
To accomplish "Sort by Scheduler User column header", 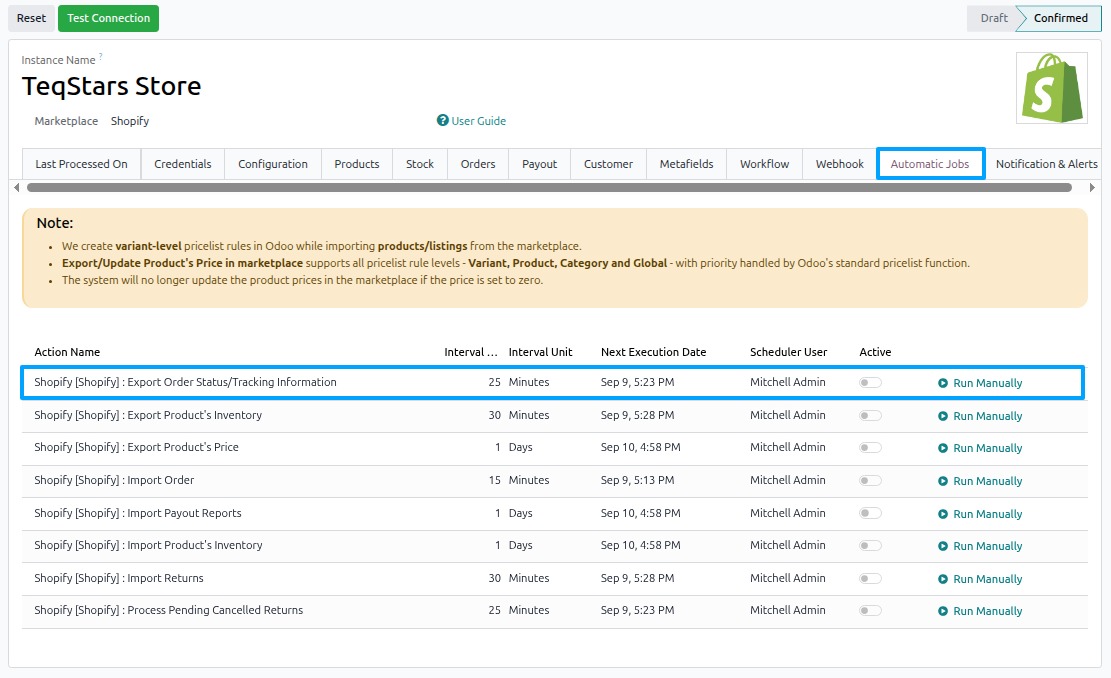I will [x=789, y=352].
